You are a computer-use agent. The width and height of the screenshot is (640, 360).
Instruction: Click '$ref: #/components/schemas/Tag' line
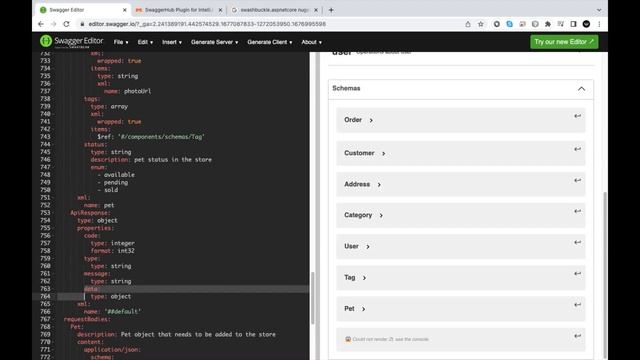pyautogui.click(x=151, y=137)
